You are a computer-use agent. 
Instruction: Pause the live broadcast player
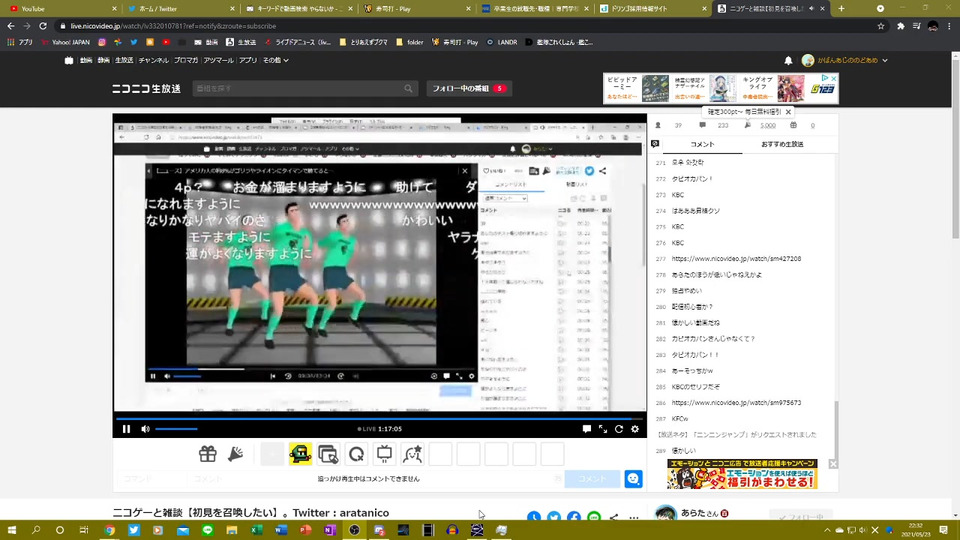pos(126,429)
